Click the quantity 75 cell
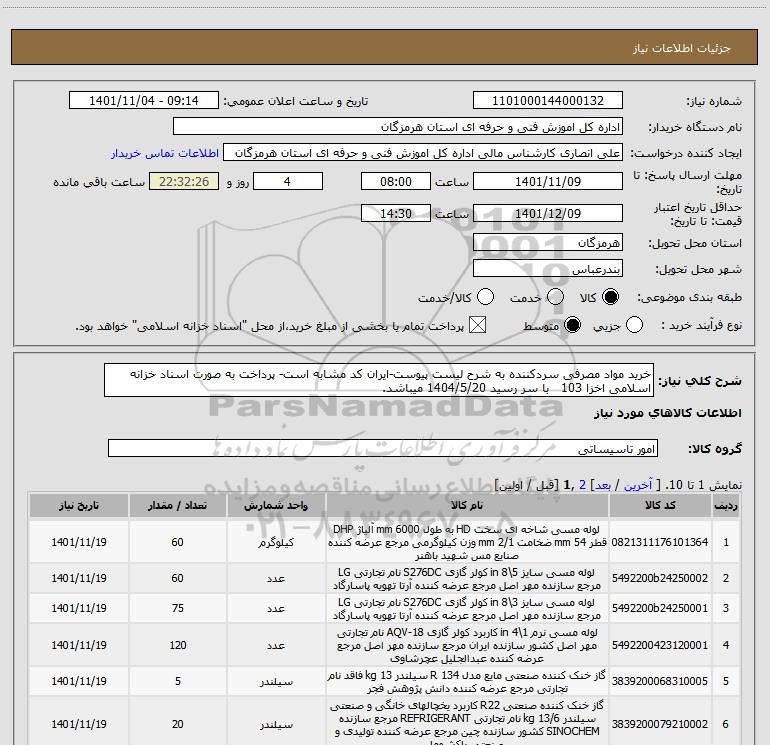Image resolution: width=770 pixels, height=745 pixels. tap(177, 608)
